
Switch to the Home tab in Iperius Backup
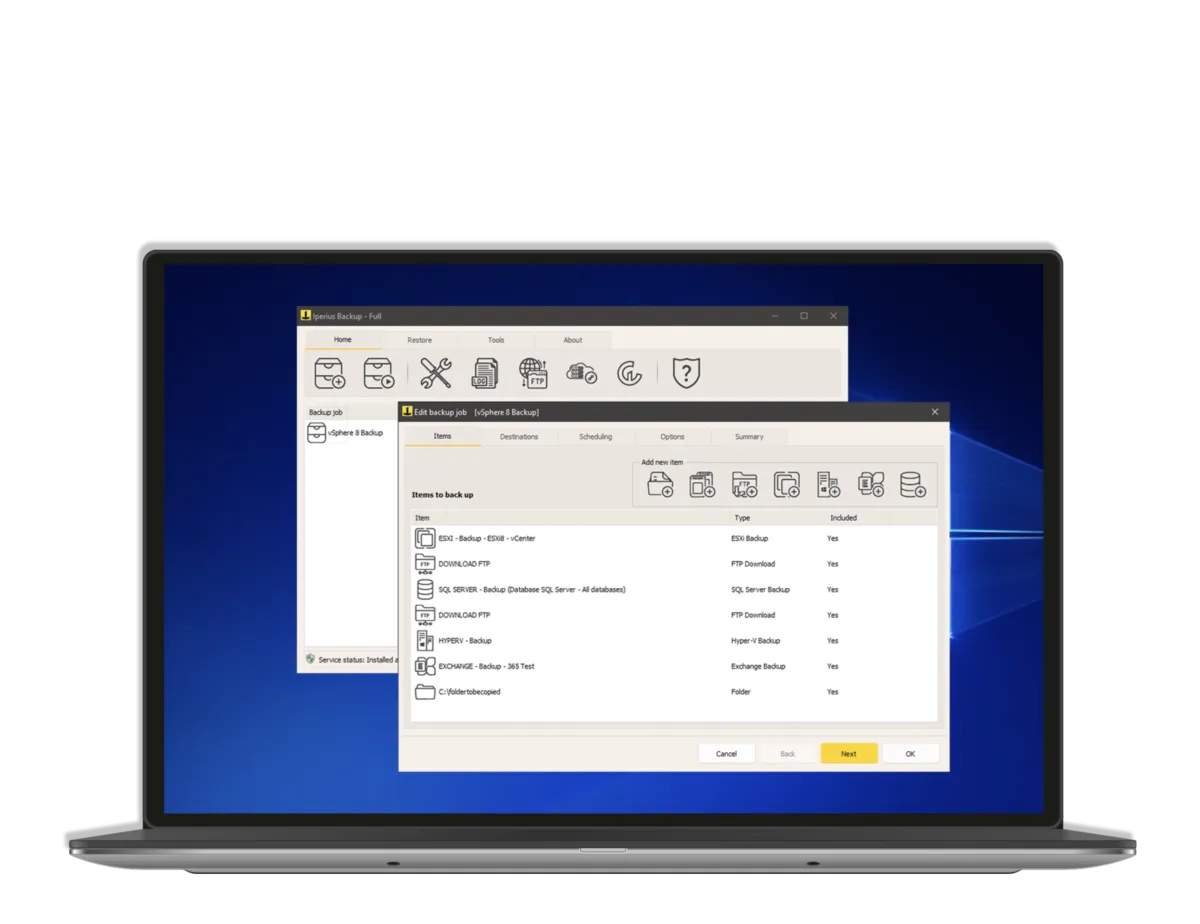pyautogui.click(x=343, y=340)
